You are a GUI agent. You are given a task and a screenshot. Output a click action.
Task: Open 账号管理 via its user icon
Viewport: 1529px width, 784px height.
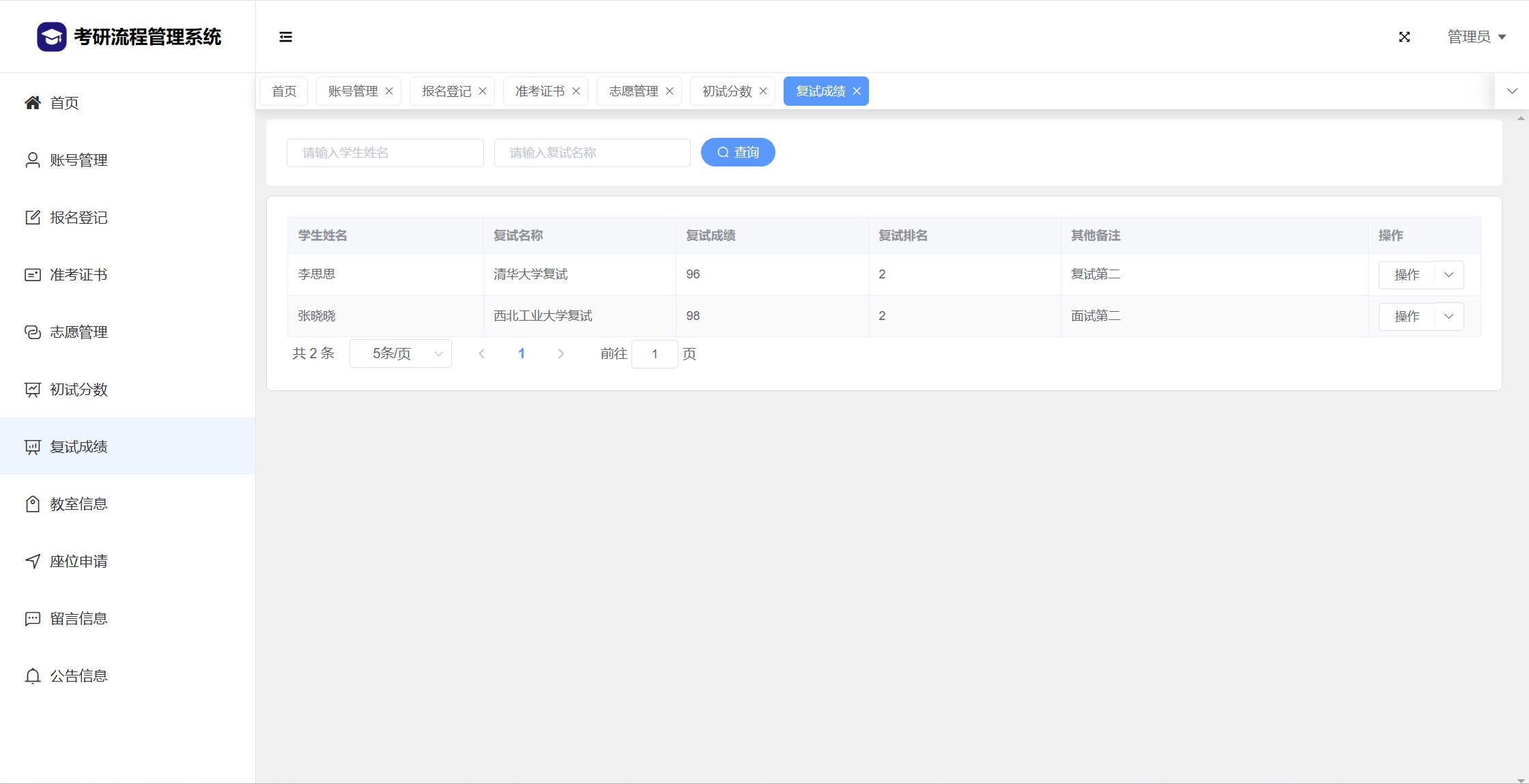click(x=32, y=160)
